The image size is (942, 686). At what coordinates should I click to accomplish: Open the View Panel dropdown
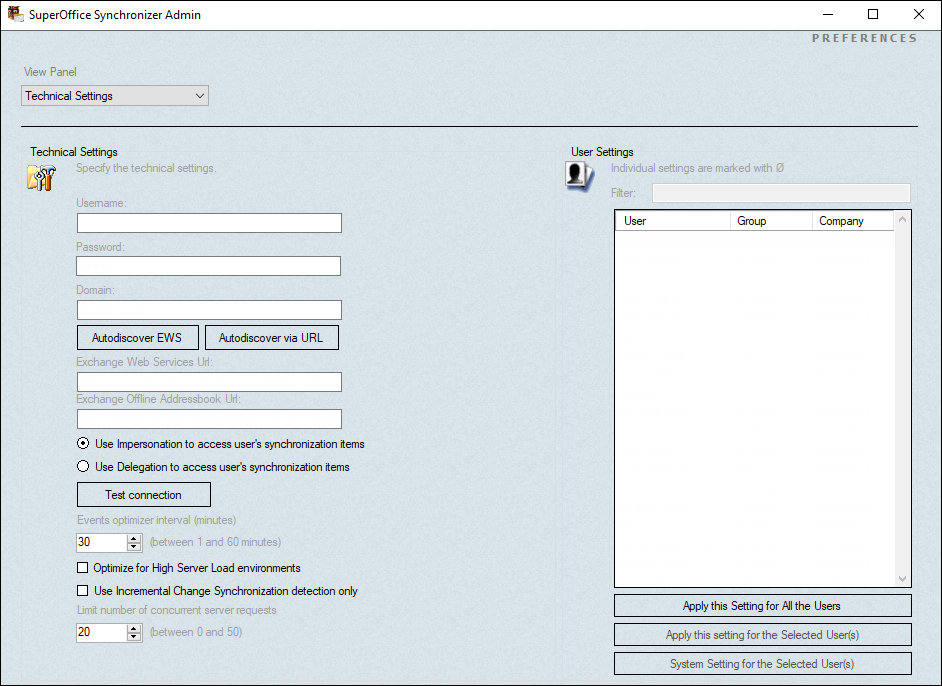pos(115,96)
